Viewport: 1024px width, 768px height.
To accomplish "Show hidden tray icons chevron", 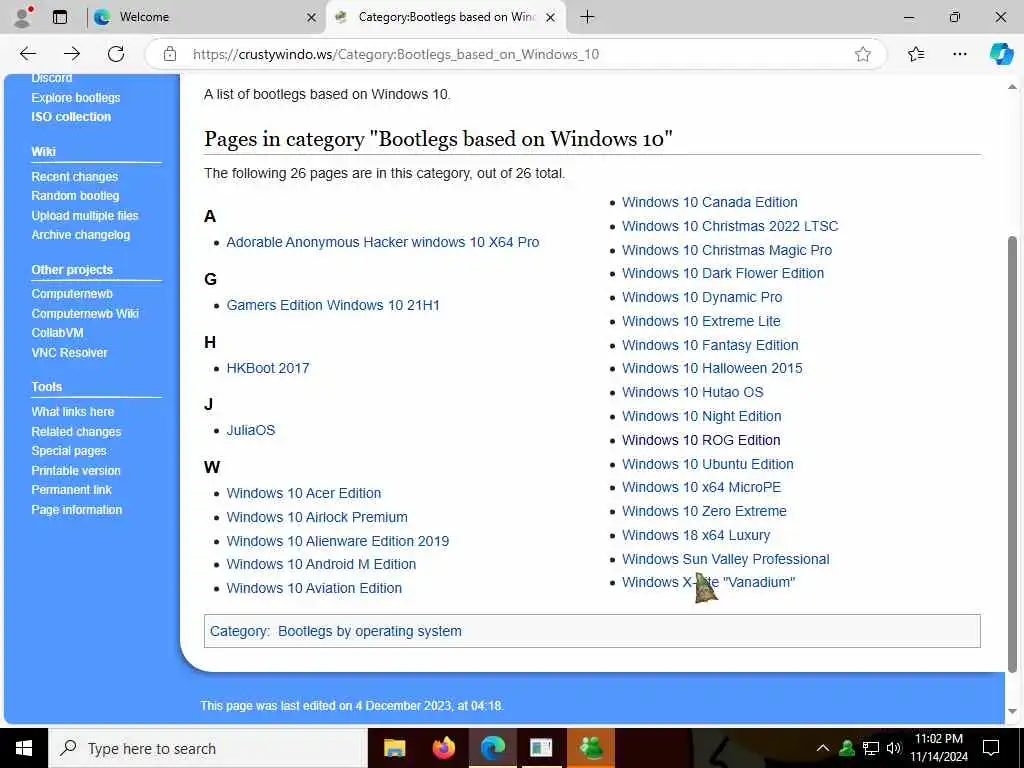I will pyautogui.click(x=823, y=748).
